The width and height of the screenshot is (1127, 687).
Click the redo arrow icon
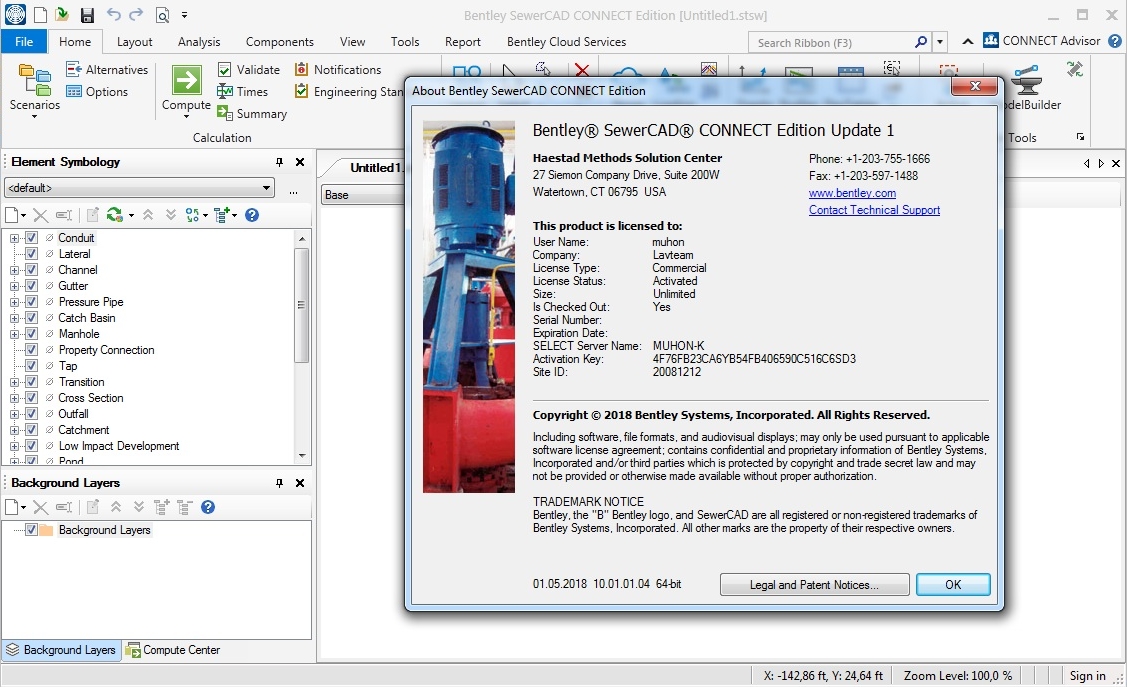click(137, 14)
